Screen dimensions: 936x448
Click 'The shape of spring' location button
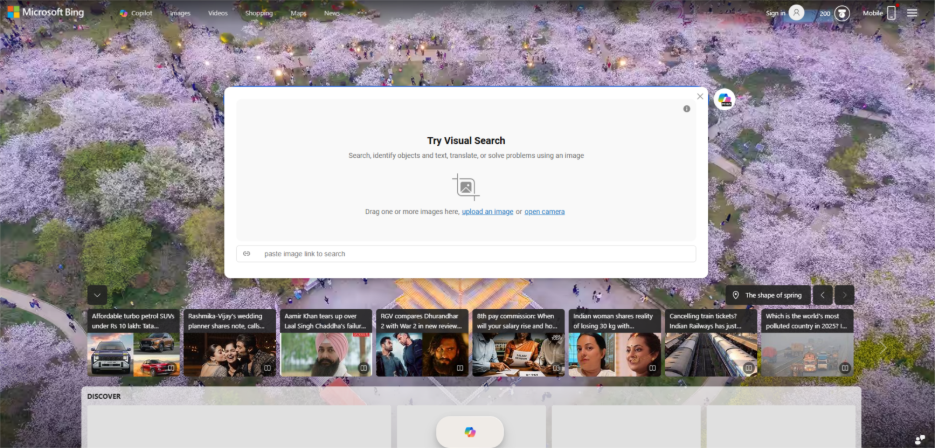coord(768,295)
